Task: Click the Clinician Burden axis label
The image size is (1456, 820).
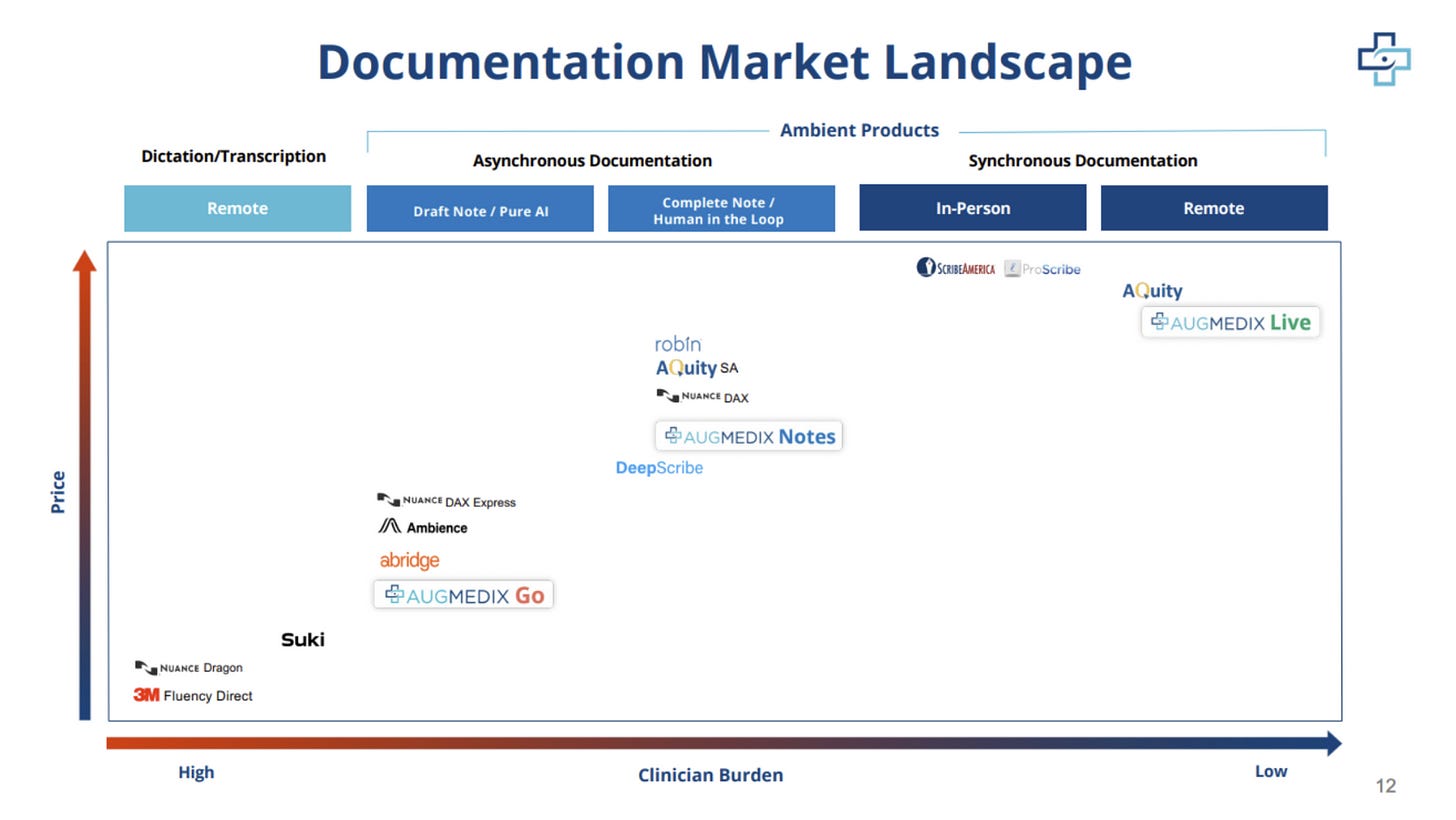Action: pos(710,775)
